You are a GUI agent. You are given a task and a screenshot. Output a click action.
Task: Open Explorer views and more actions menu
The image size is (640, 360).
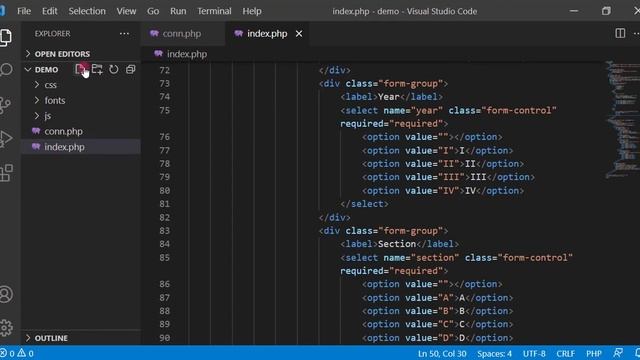tap(124, 33)
